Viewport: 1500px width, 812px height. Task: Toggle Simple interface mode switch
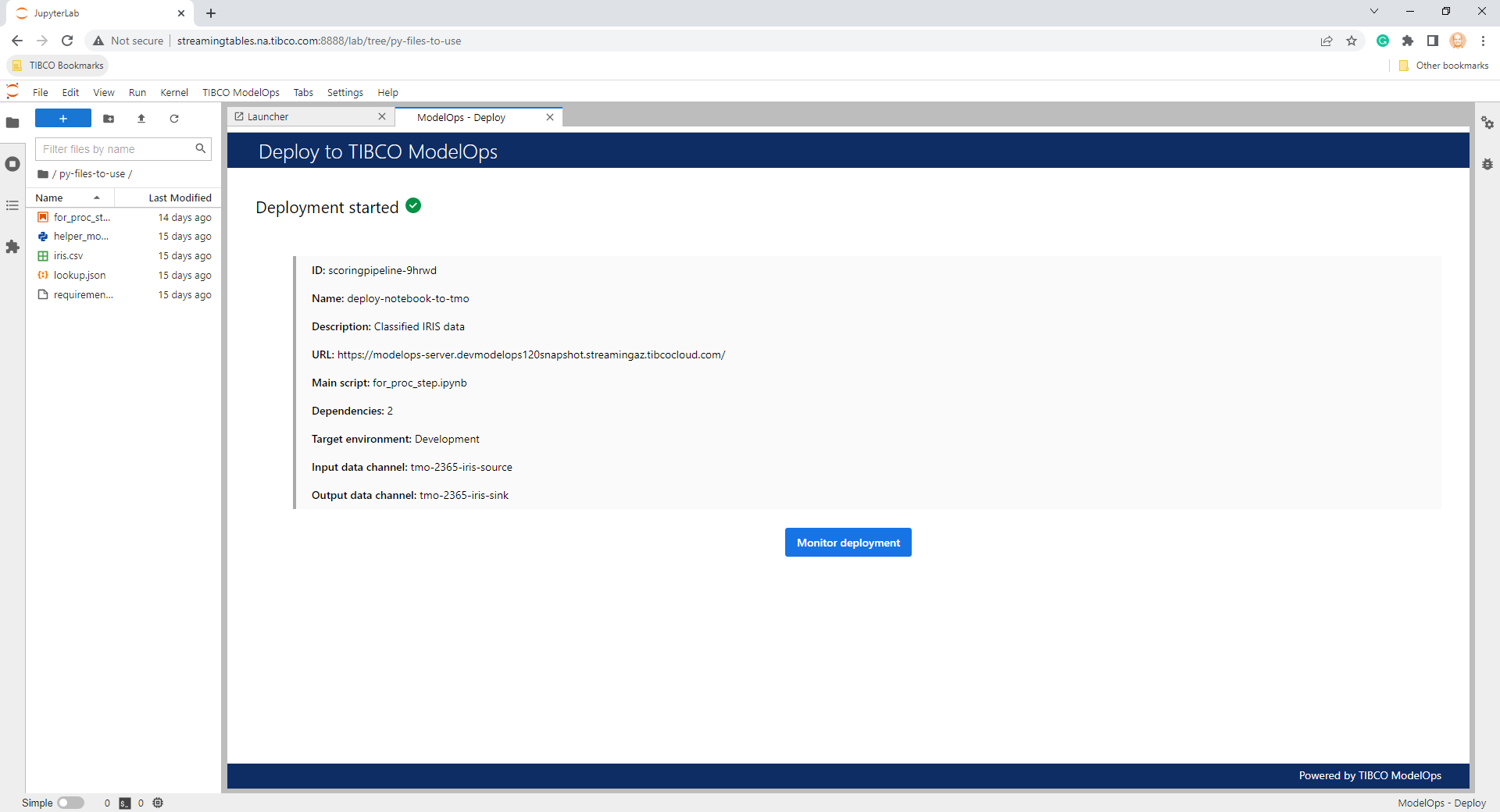tap(70, 803)
